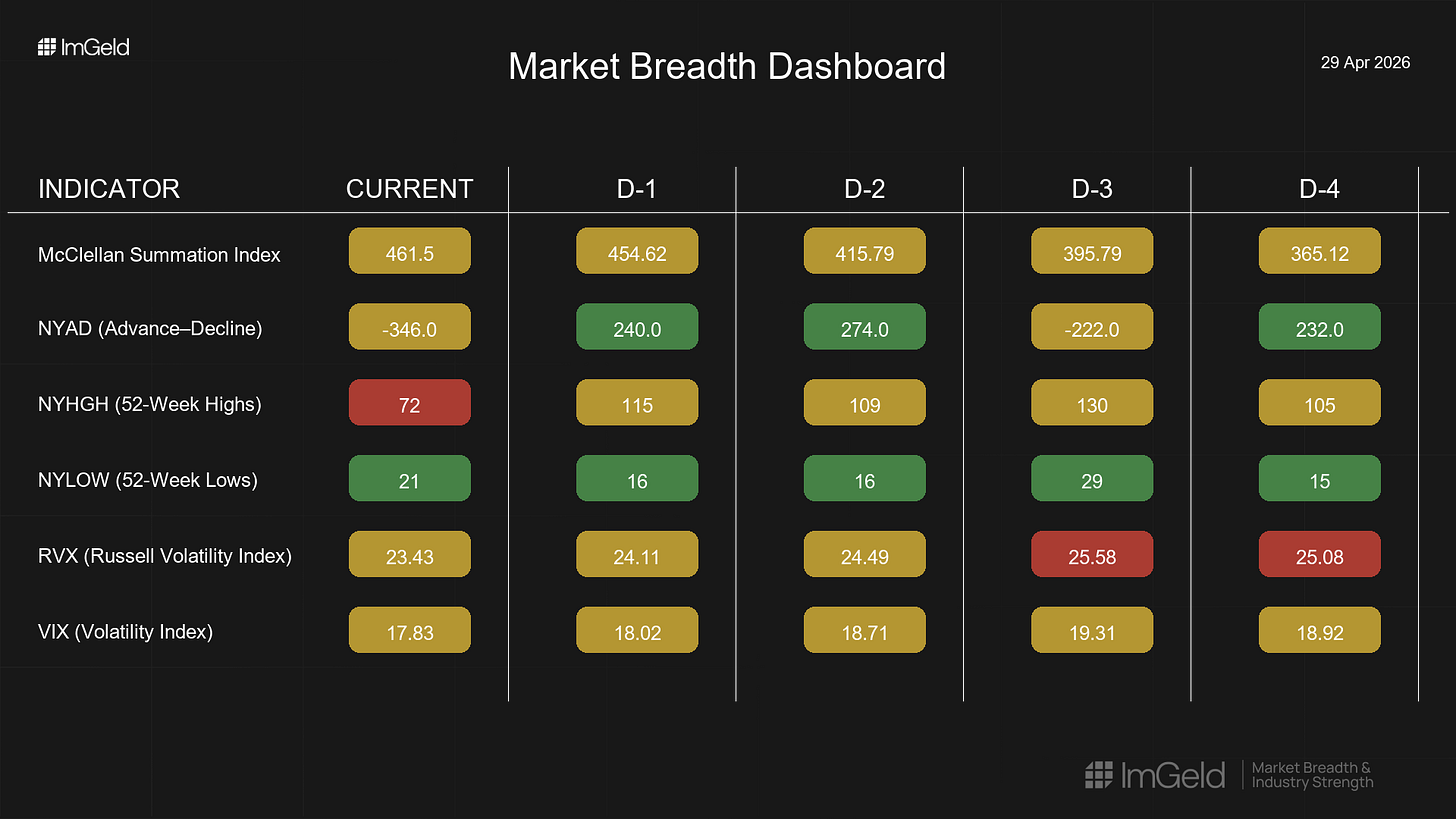The image size is (1456, 819).
Task: Click the green NYLOW current value 21
Action: (409, 478)
